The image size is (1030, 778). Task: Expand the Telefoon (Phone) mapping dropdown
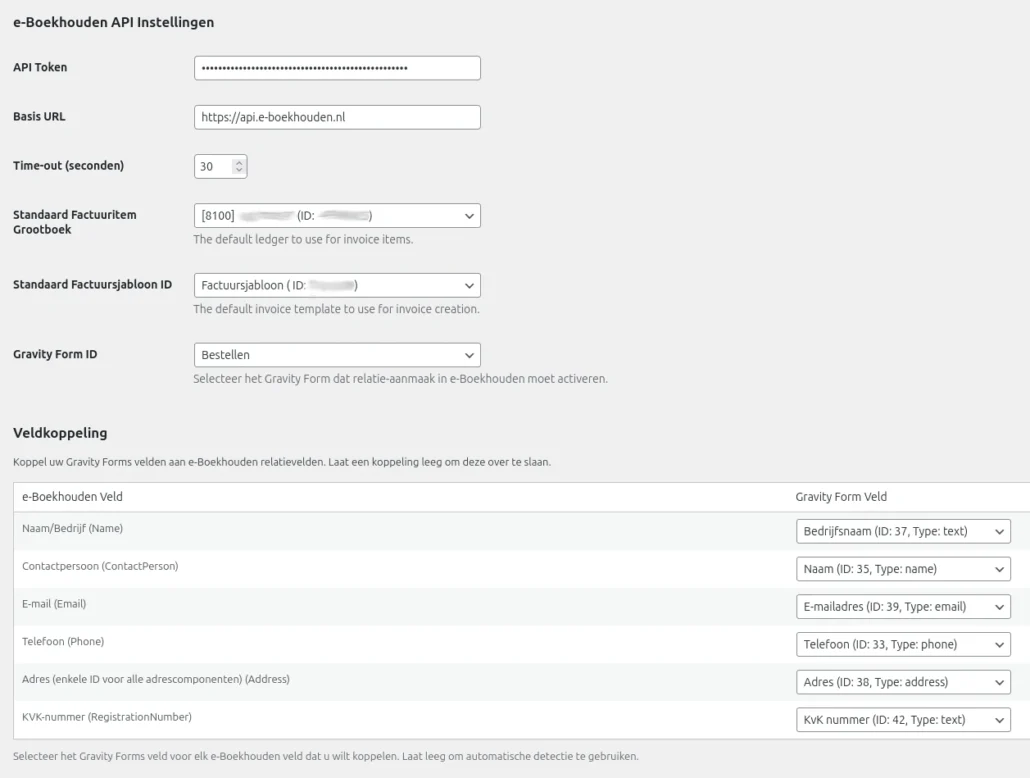[902, 645]
